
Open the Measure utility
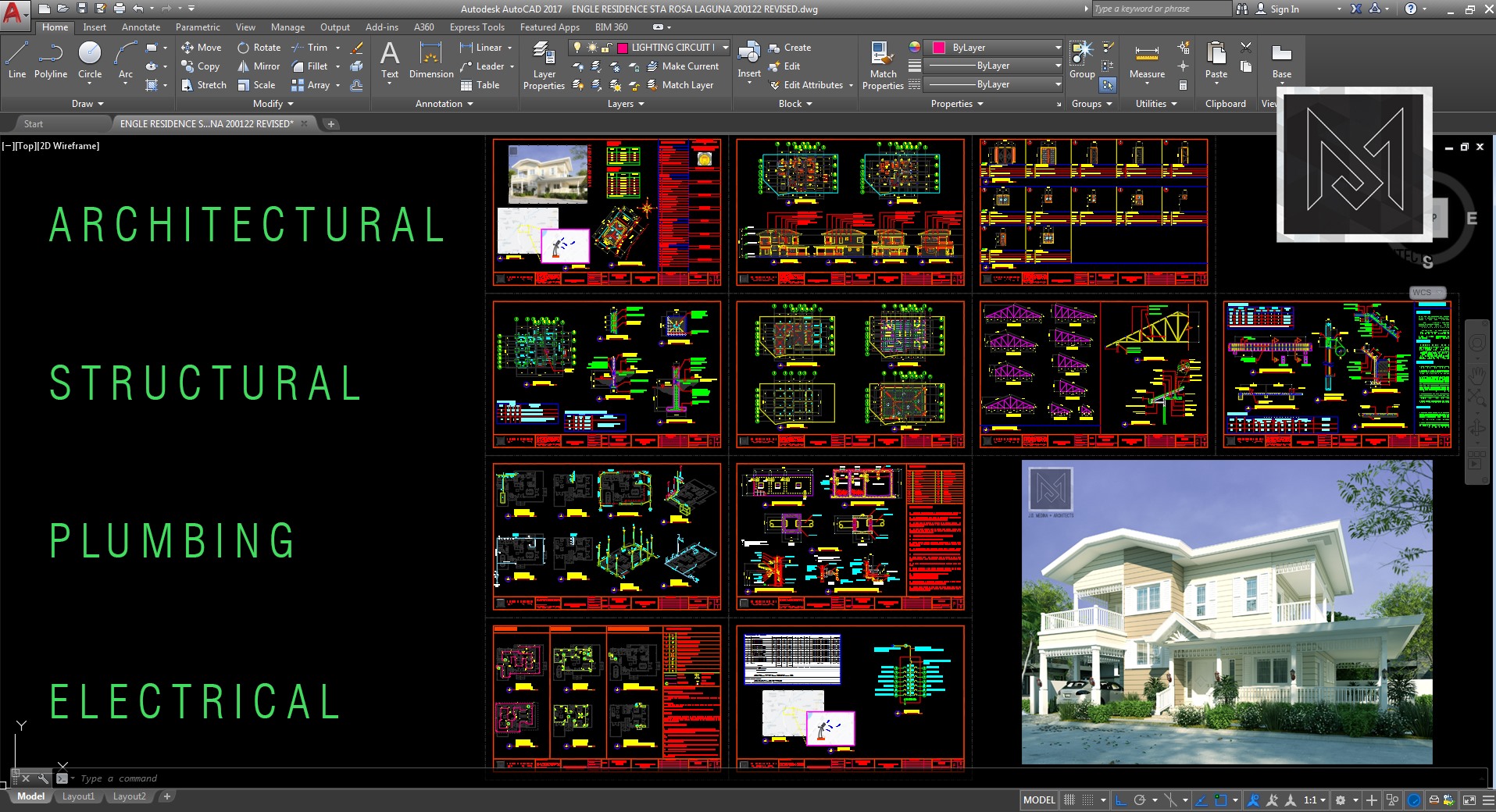(x=1147, y=62)
